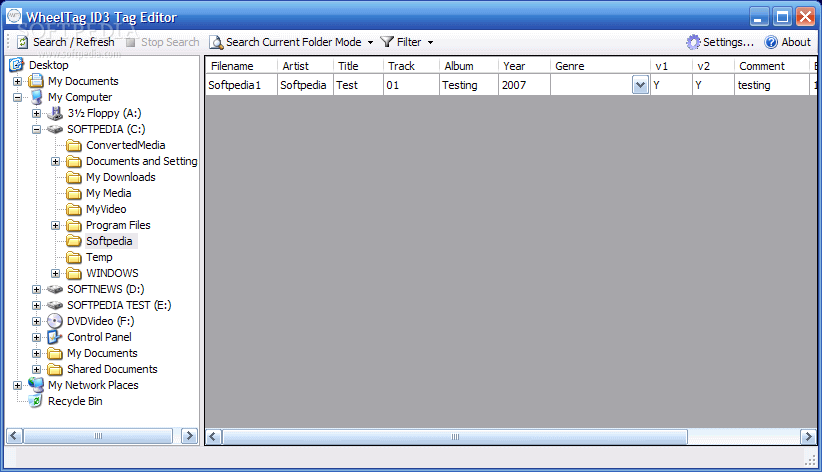Click the Title column header
This screenshot has height=472, width=822.
(358, 66)
